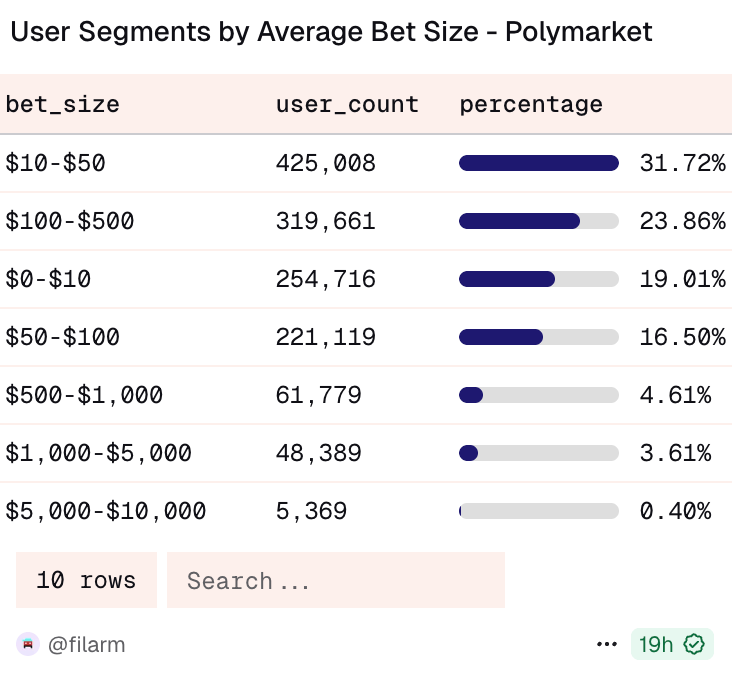Click the 10 rows button
The width and height of the screenshot is (732, 678).
point(86,580)
